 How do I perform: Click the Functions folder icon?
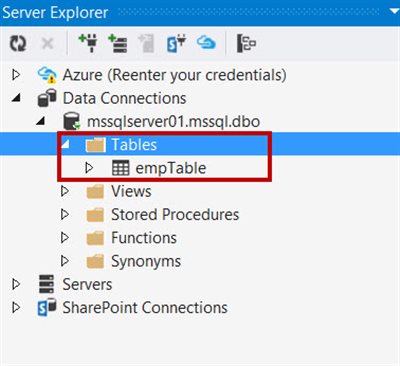[95, 238]
